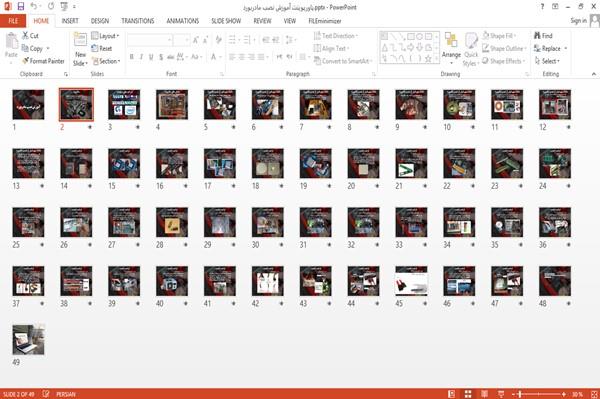This screenshot has height=399, width=600.
Task: Click the spell check status icon
Action: [x=46, y=394]
